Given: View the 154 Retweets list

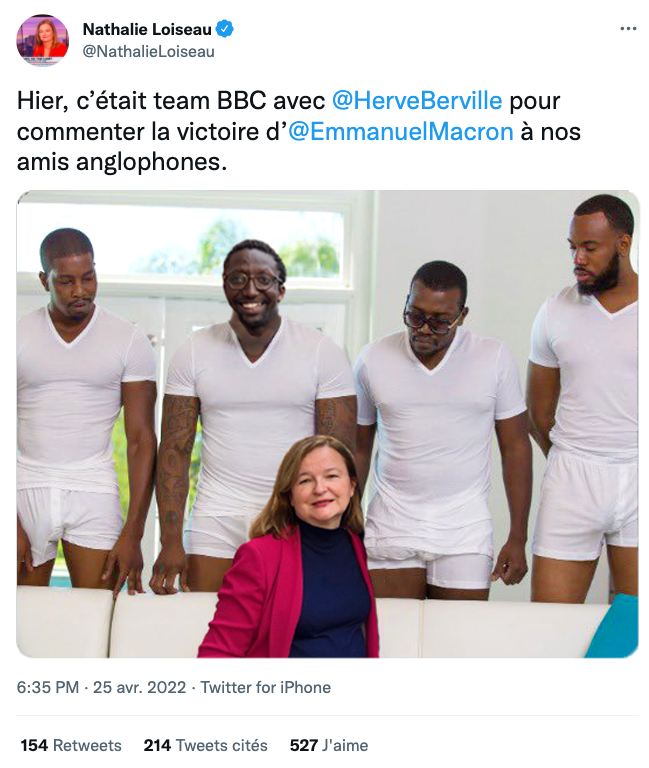Looking at the screenshot, I should [x=71, y=745].
